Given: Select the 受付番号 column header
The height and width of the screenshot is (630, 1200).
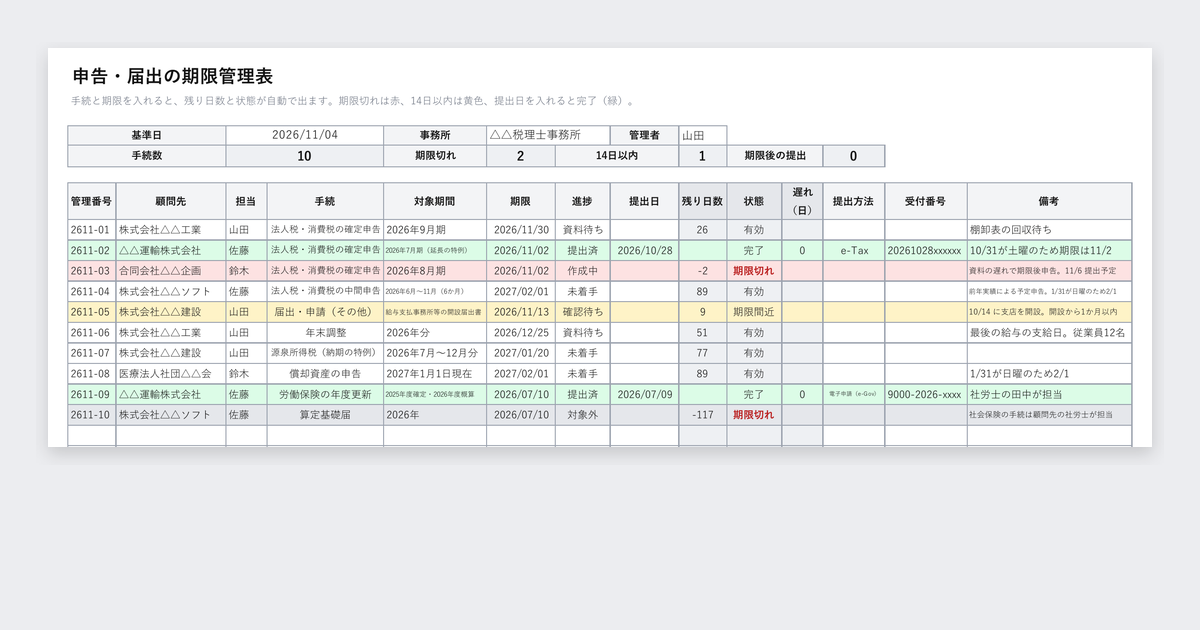Looking at the screenshot, I should [x=925, y=201].
